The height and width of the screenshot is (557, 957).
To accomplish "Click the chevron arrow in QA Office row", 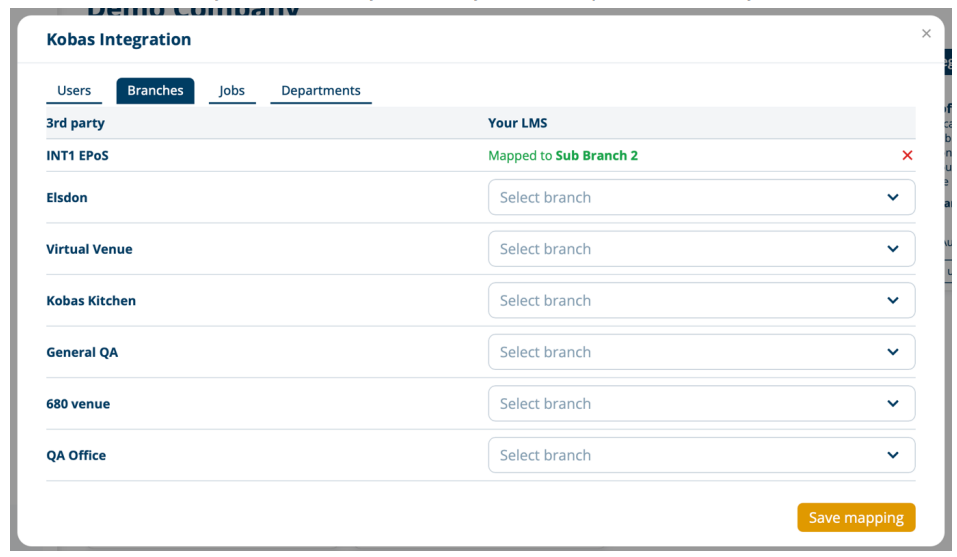I will [x=893, y=455].
